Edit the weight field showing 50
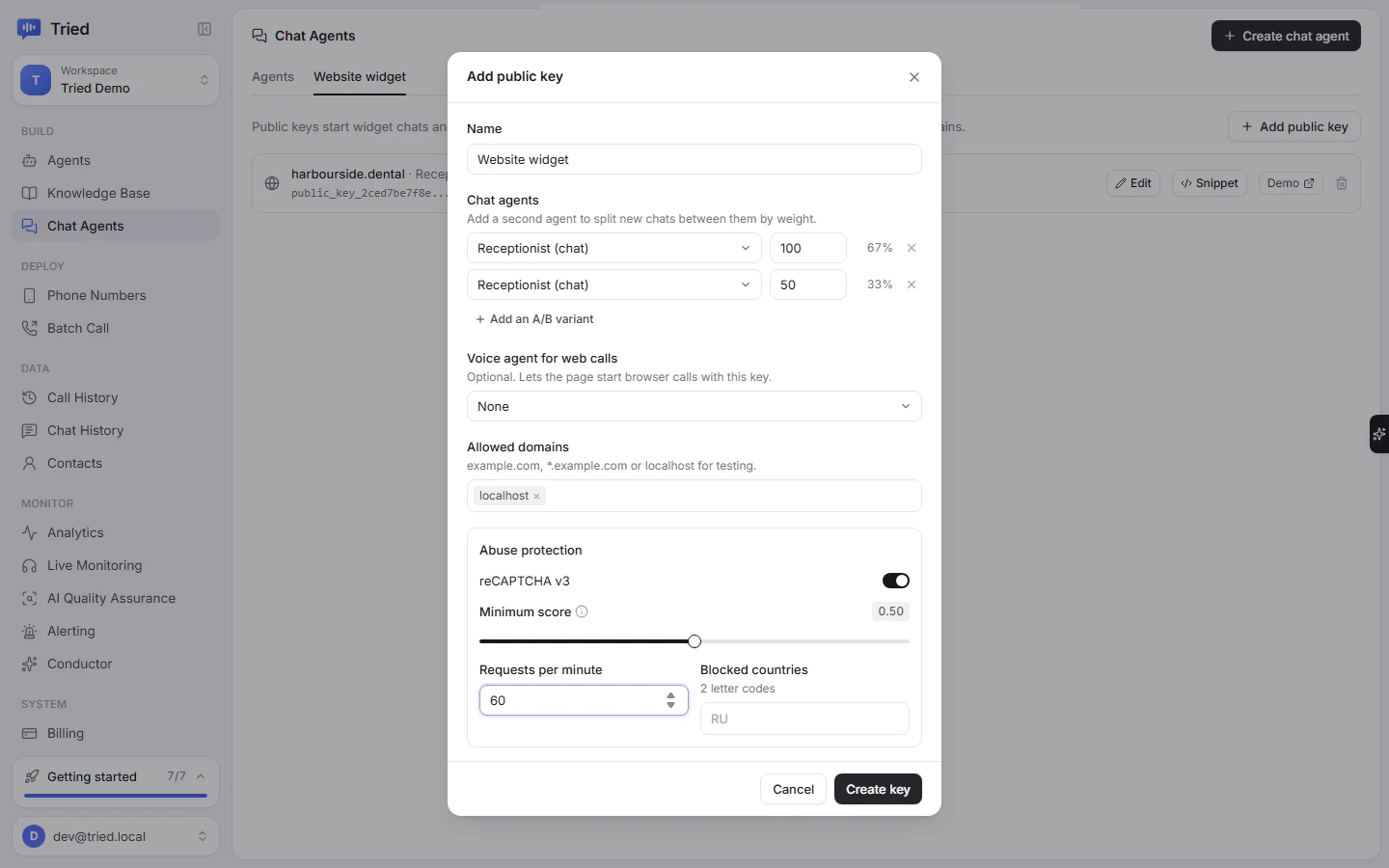This screenshot has width=1389, height=868. click(808, 285)
